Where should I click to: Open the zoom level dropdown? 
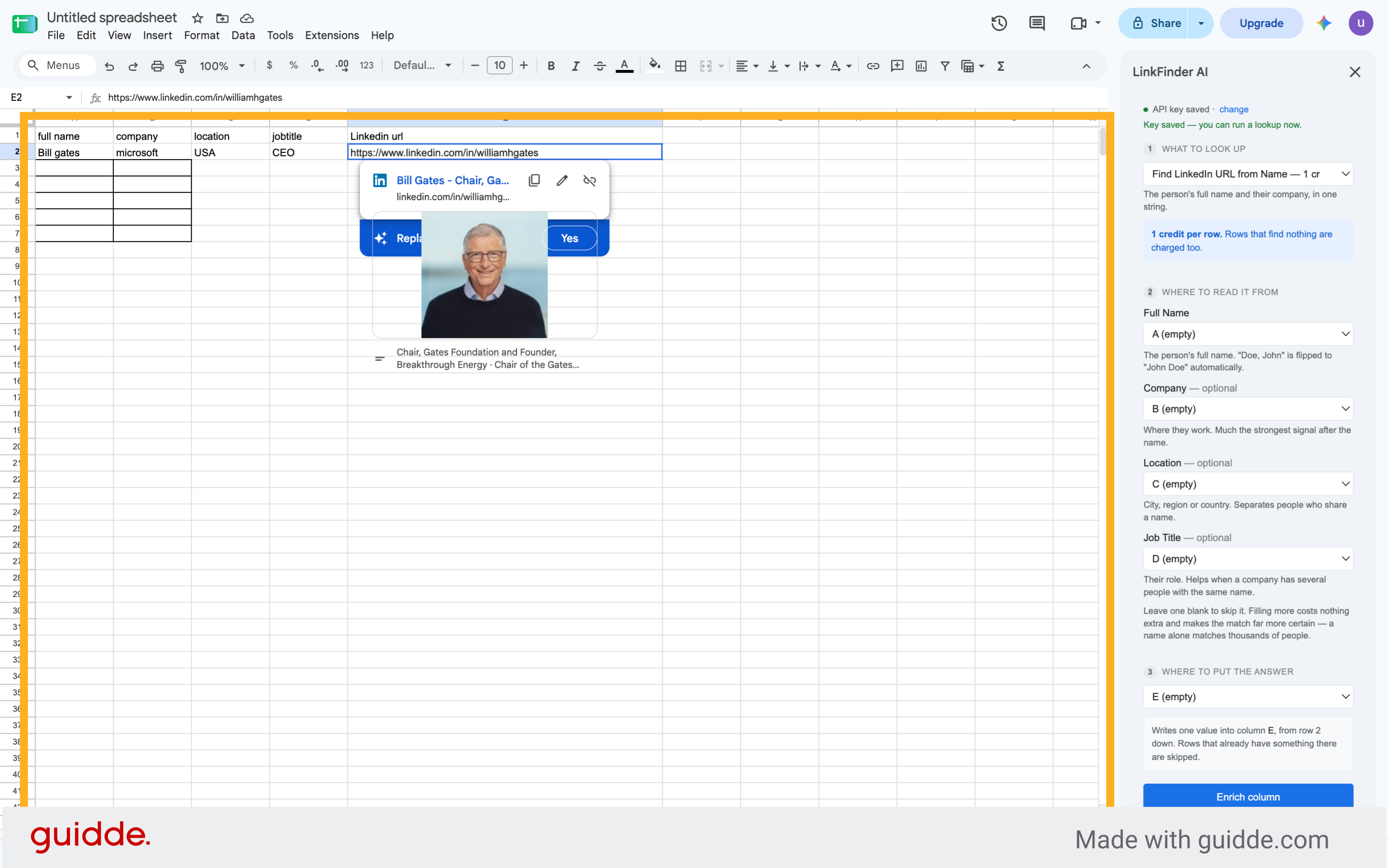pyautogui.click(x=222, y=66)
